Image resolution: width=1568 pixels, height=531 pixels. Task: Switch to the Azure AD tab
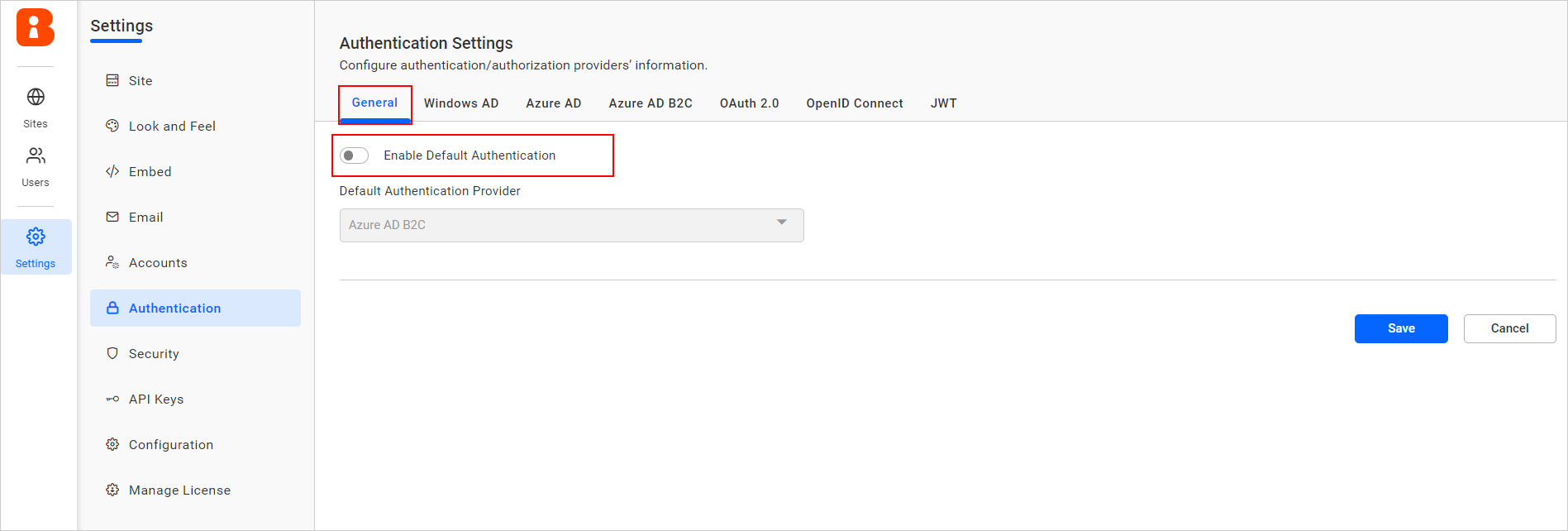[x=554, y=103]
